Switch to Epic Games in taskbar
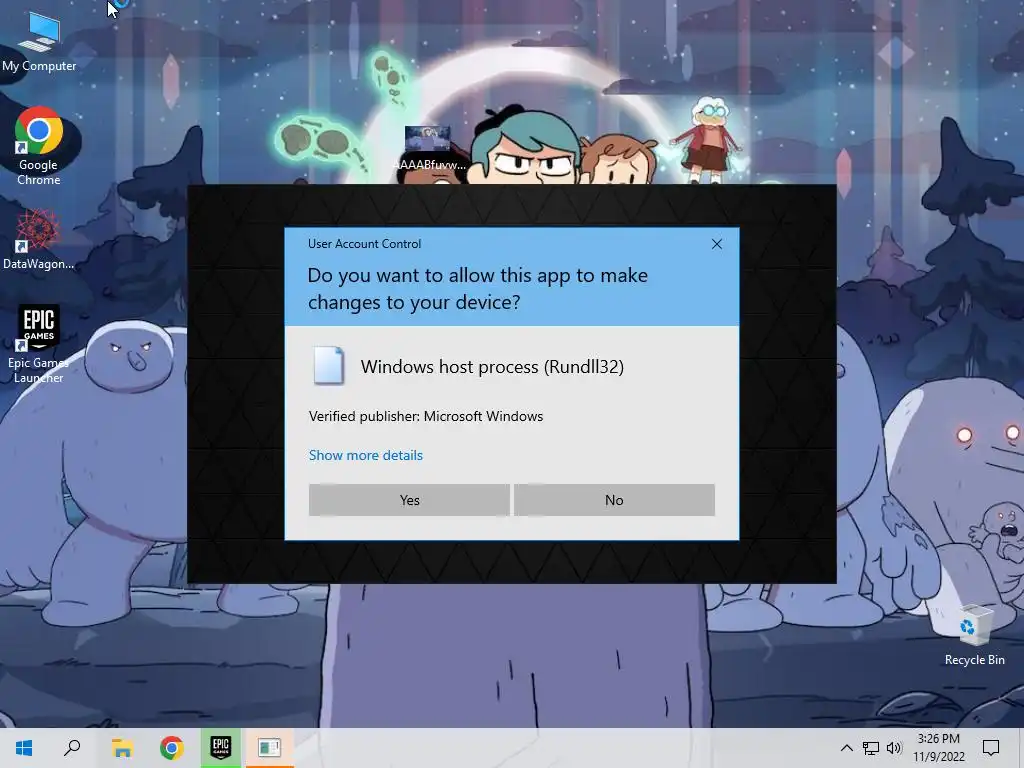The image size is (1024, 768). [221, 748]
